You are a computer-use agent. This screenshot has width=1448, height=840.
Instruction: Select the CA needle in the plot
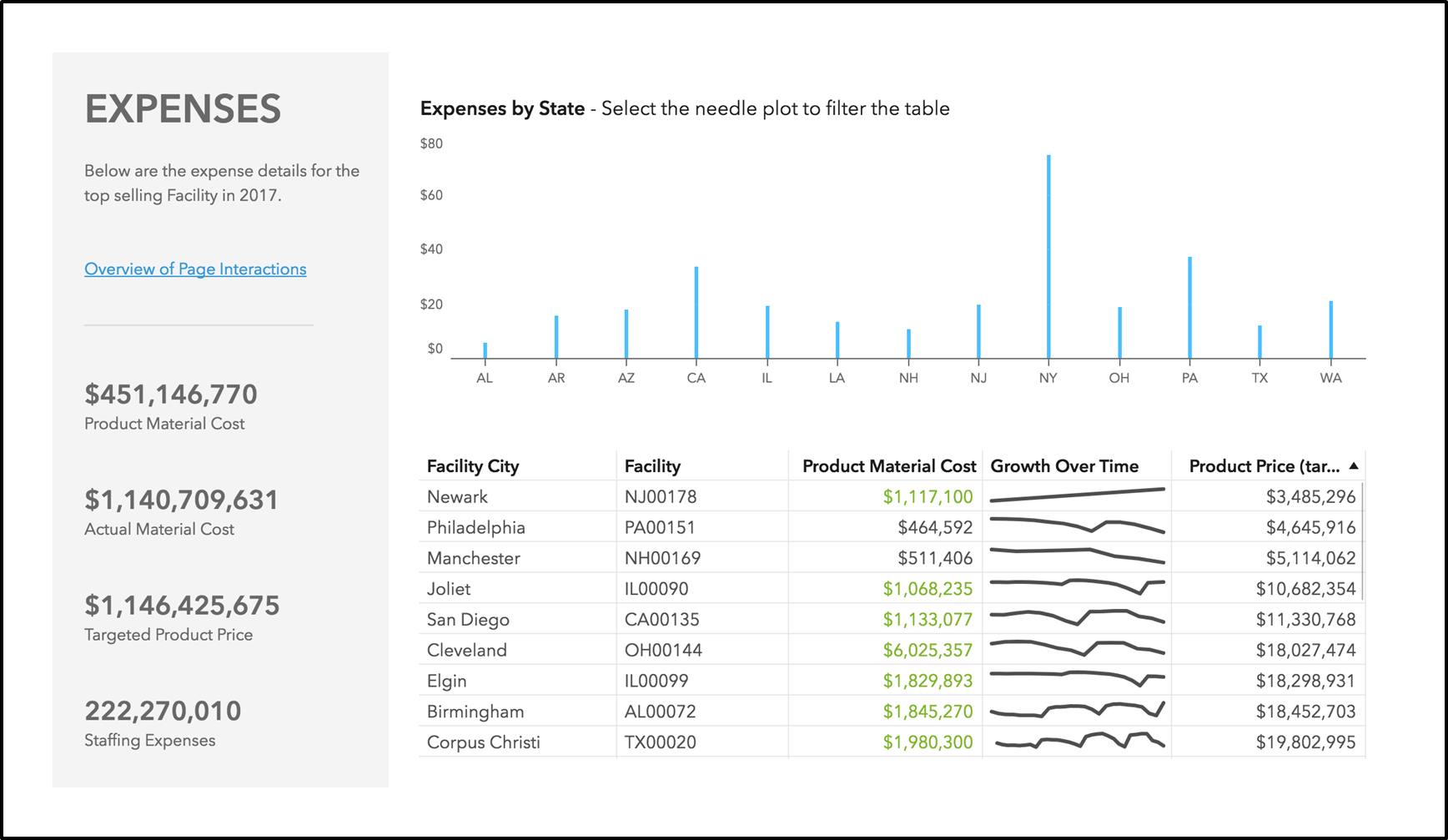pyautogui.click(x=696, y=313)
